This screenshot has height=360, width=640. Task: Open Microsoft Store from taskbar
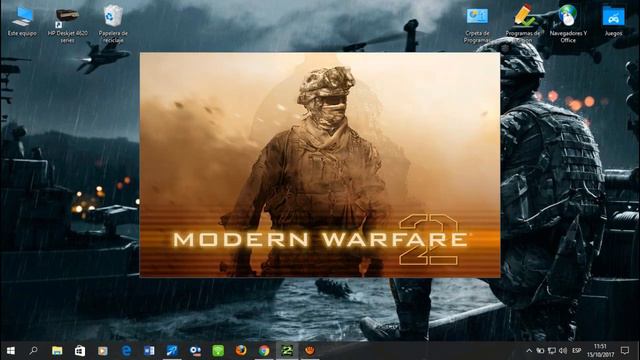coord(80,351)
